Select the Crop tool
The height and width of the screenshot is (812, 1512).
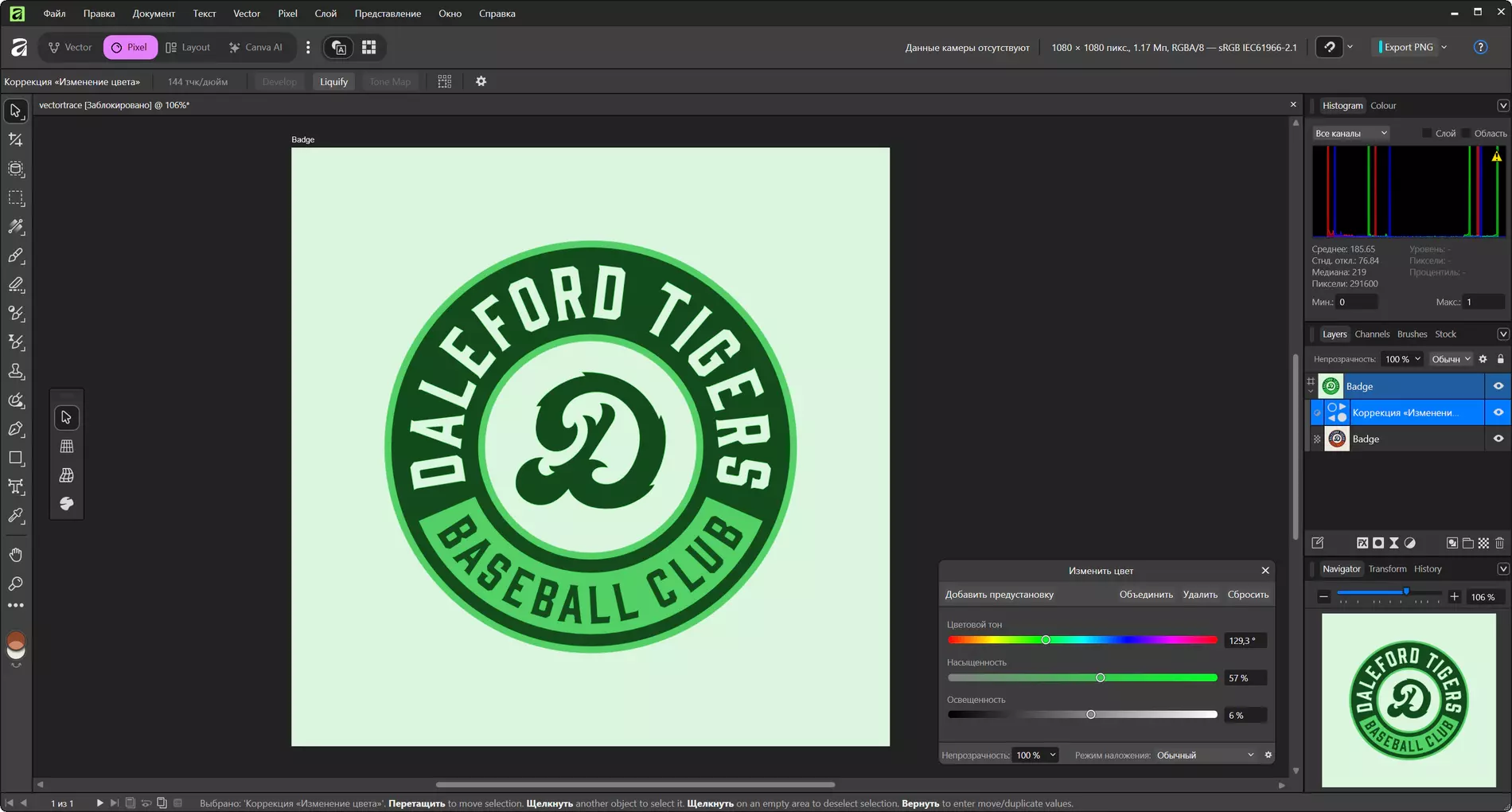tap(16, 139)
